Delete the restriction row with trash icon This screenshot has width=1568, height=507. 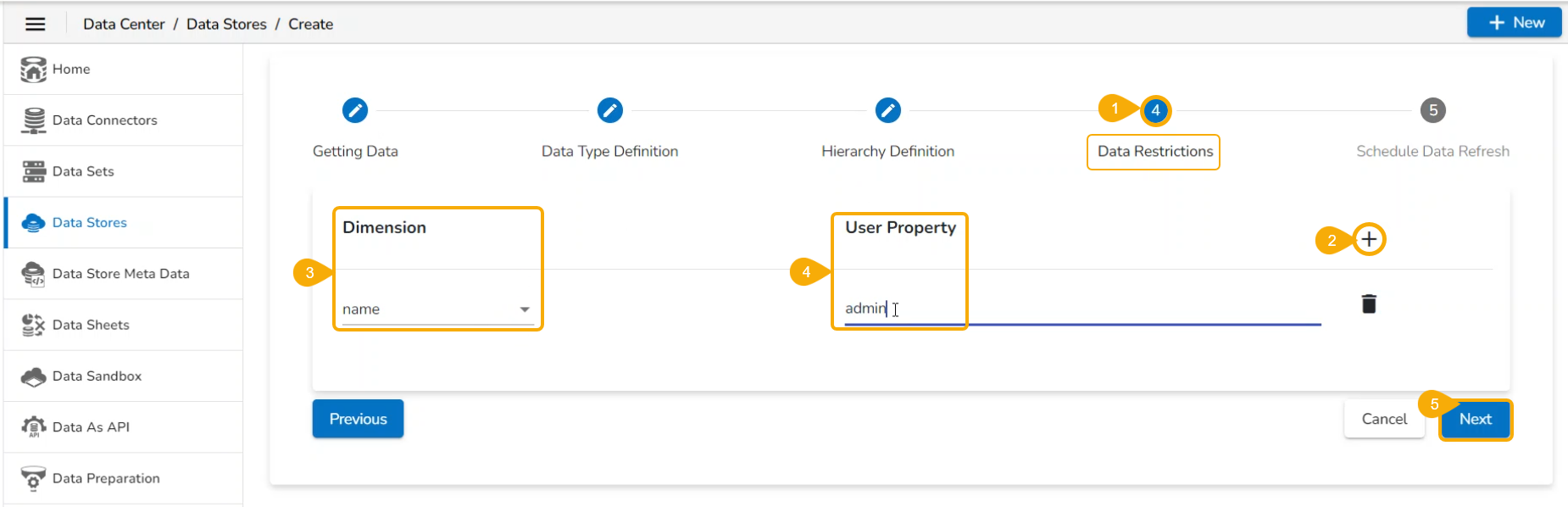1369,304
